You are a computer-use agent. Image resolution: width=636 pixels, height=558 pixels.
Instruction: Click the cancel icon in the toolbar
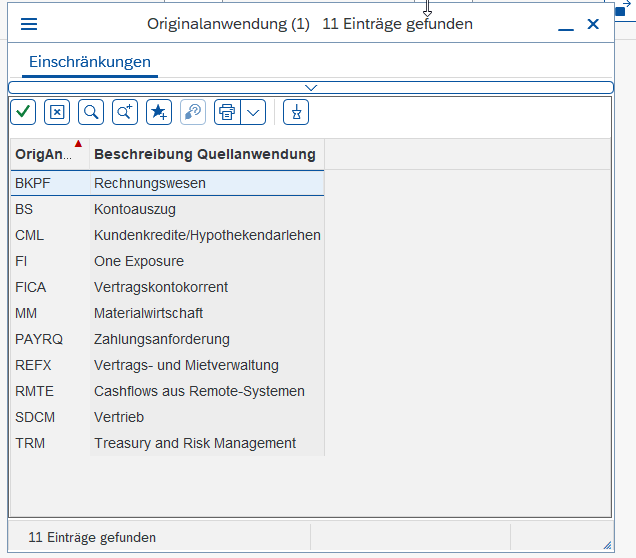(x=57, y=112)
